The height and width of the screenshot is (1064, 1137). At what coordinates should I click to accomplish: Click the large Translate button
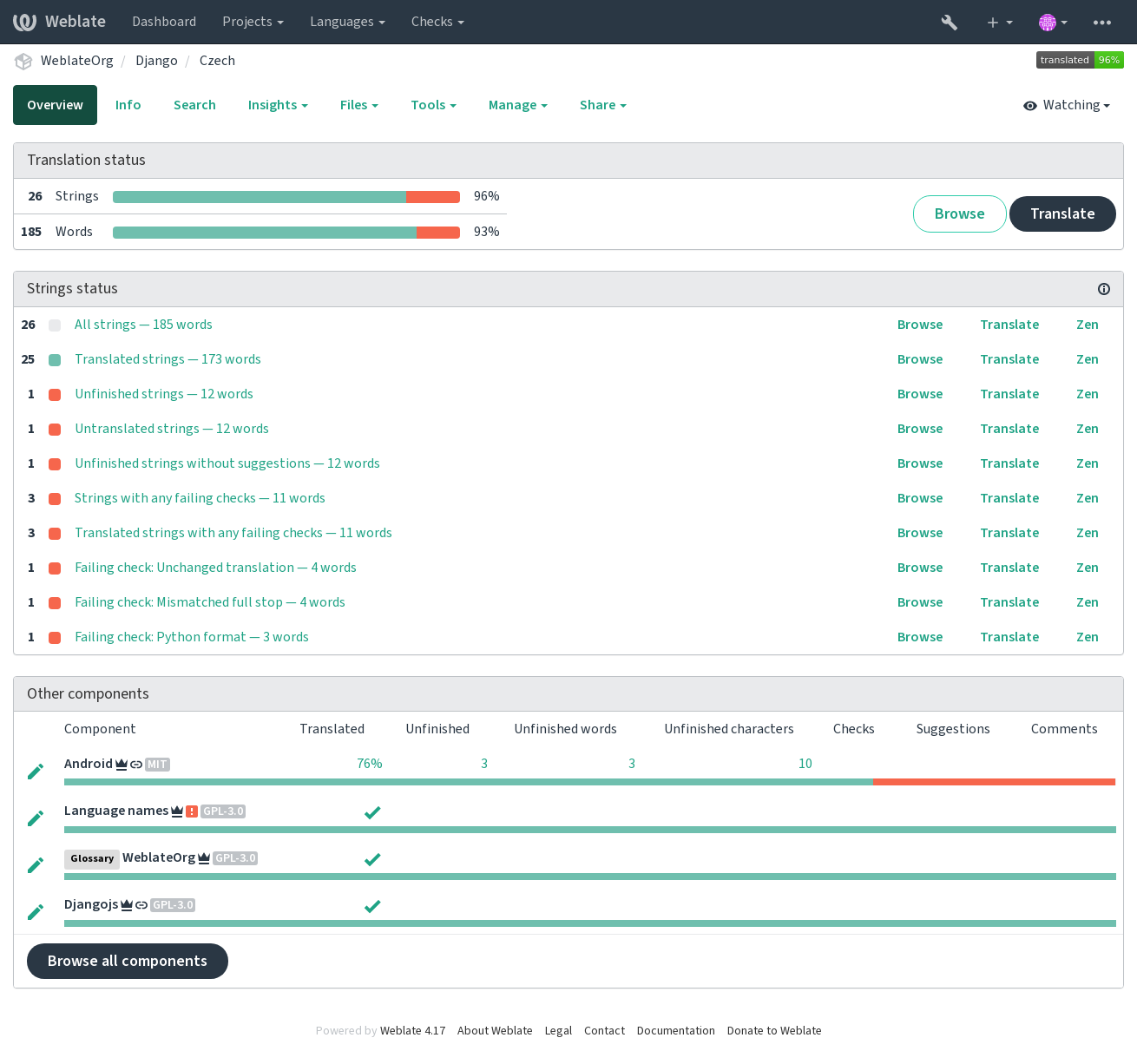[x=1062, y=213]
